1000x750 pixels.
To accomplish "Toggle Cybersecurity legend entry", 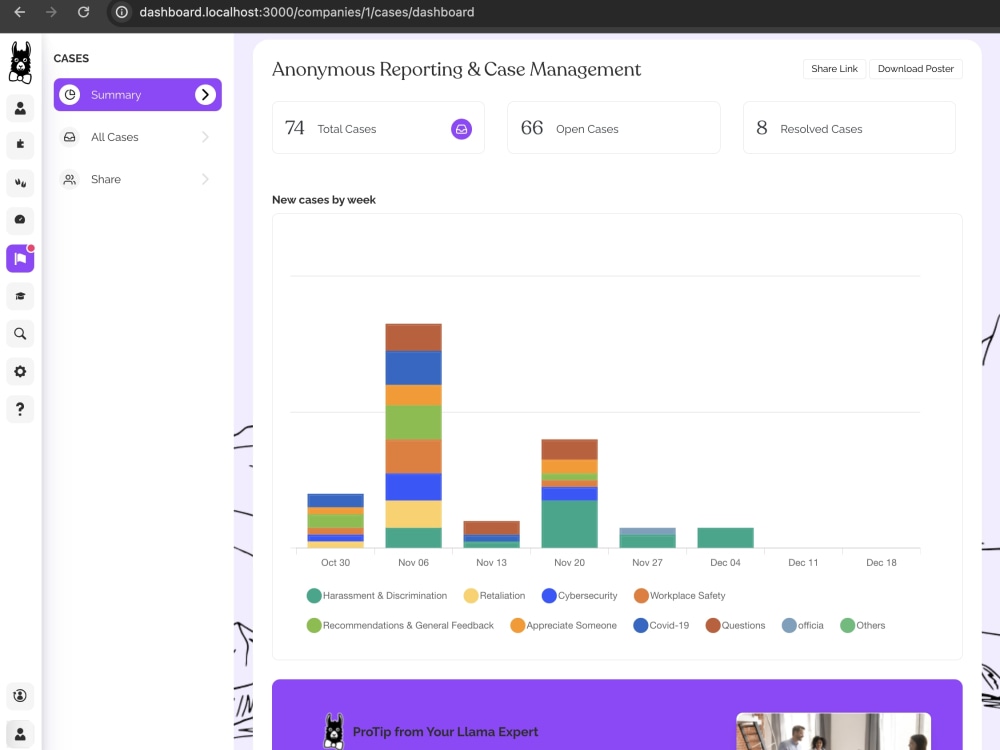I will (x=579, y=596).
